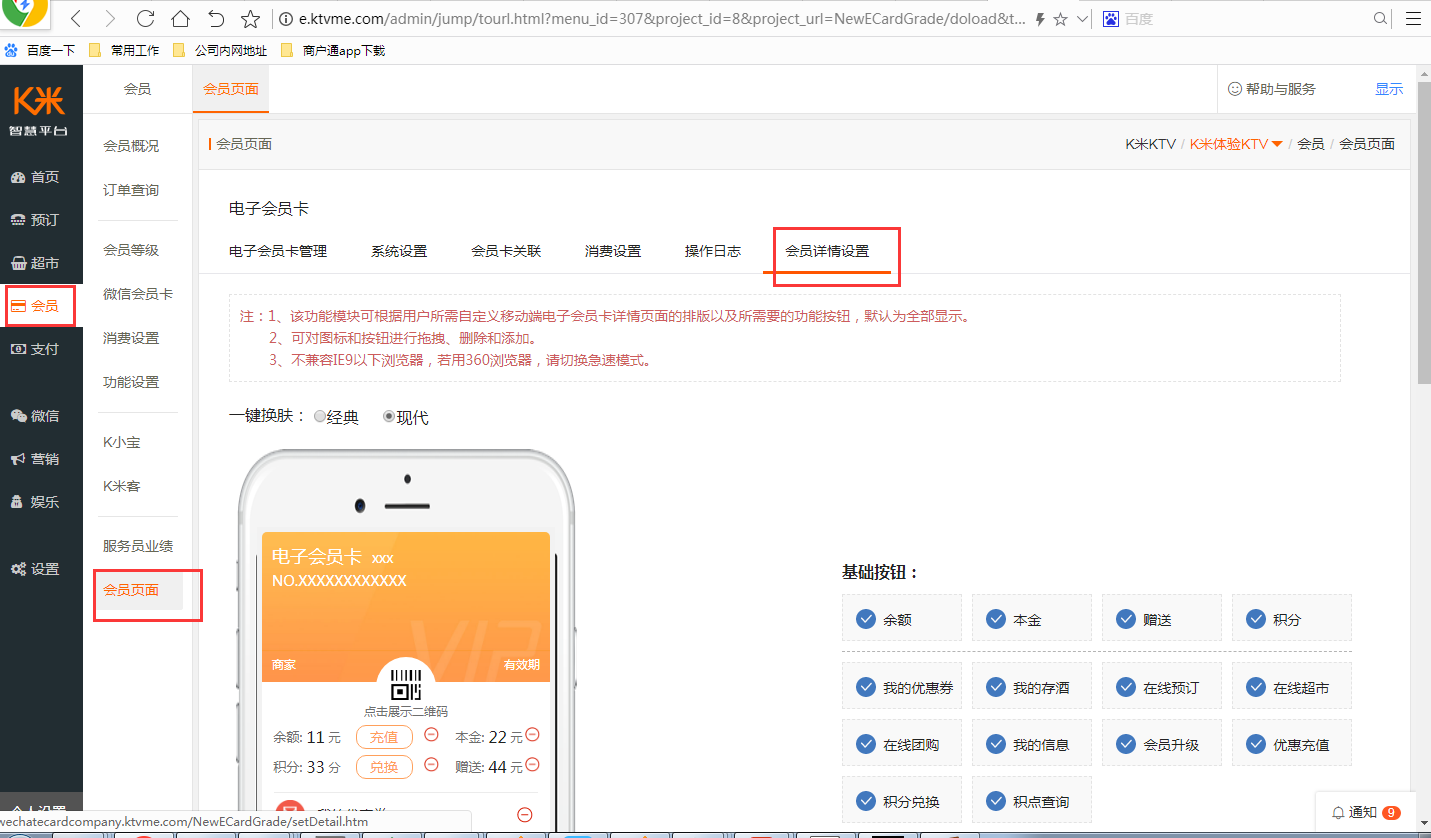Select the 经典 skin radio button

(320, 416)
